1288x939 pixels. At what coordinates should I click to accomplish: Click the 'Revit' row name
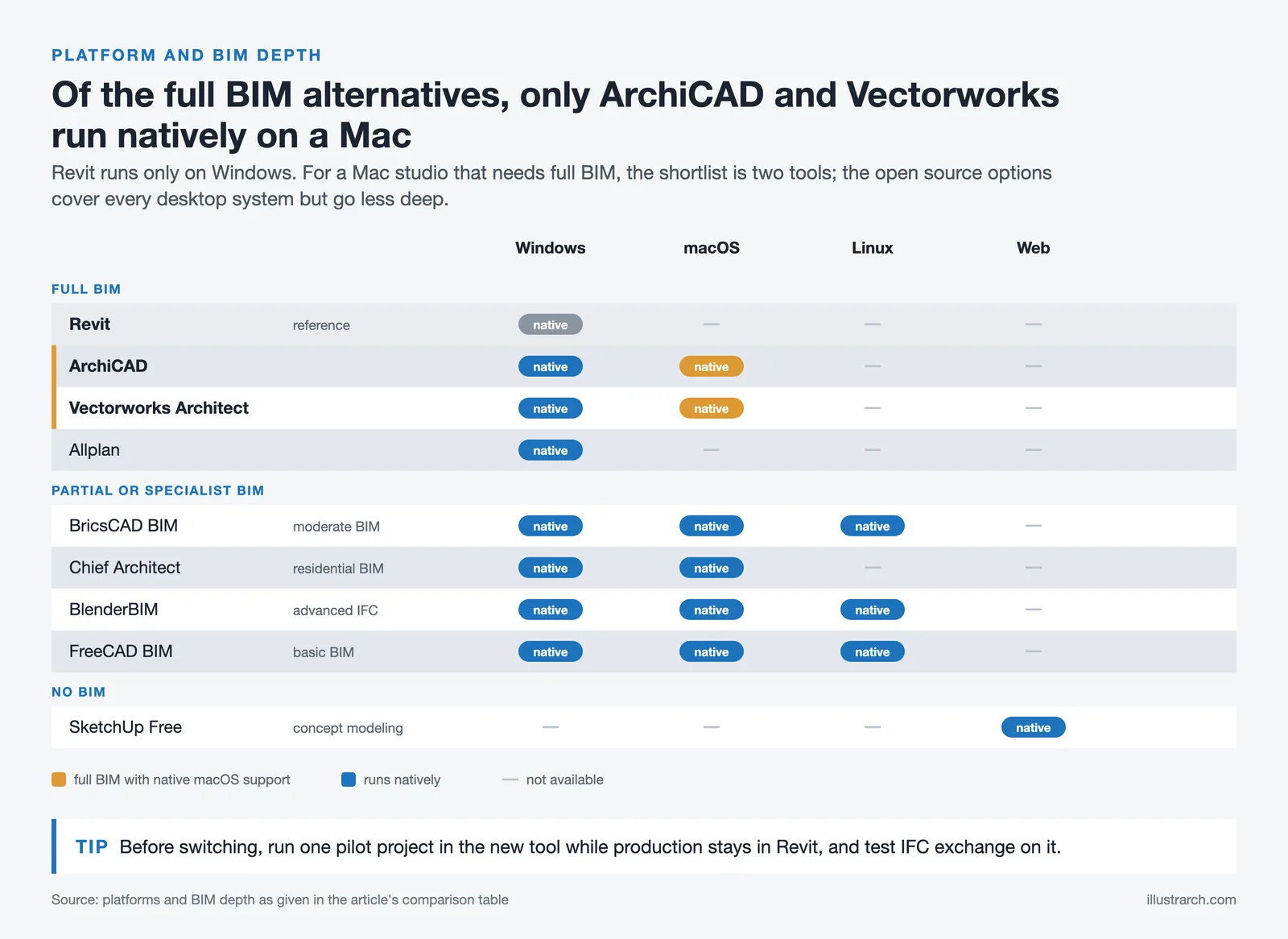point(89,325)
